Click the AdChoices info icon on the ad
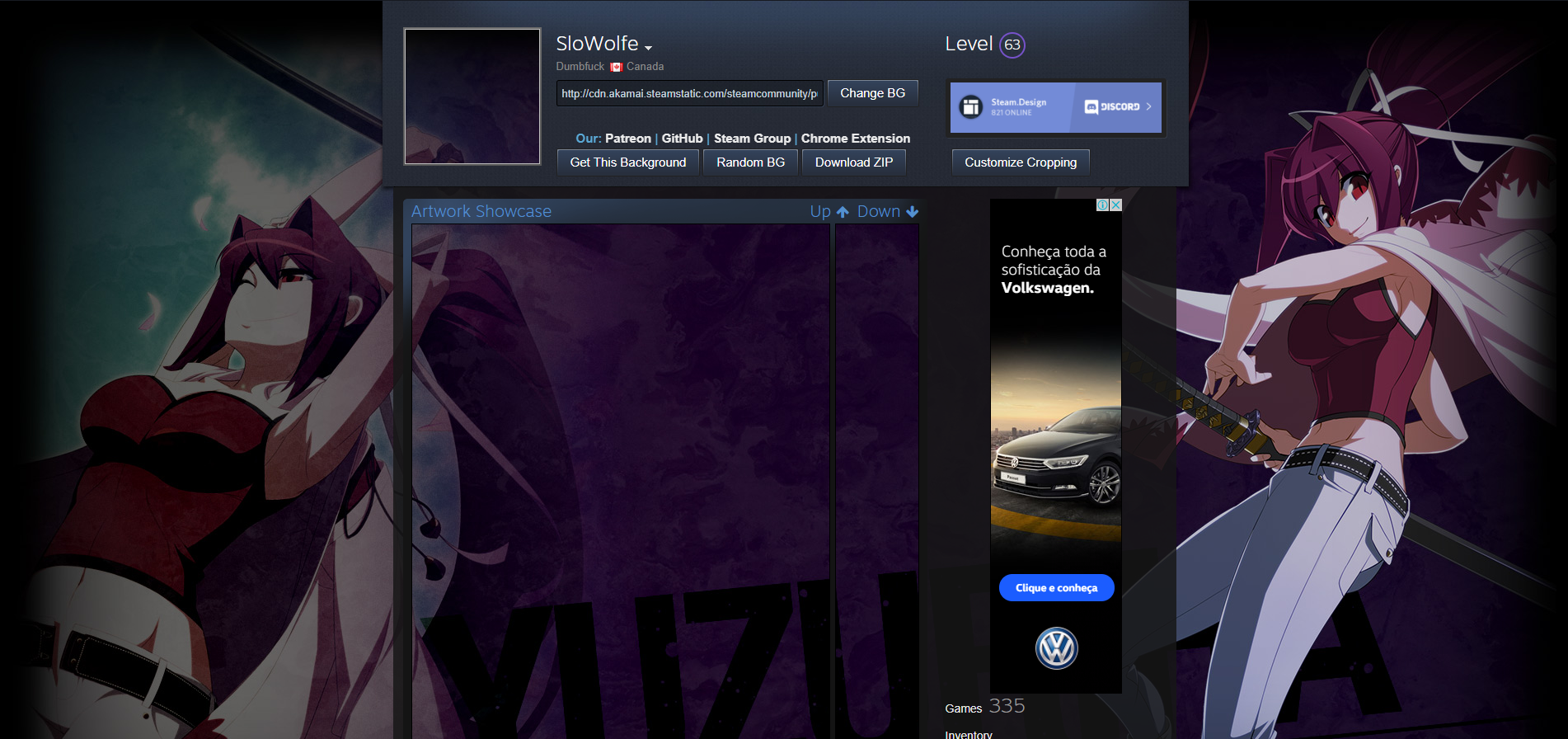1568x739 pixels. click(x=1102, y=205)
